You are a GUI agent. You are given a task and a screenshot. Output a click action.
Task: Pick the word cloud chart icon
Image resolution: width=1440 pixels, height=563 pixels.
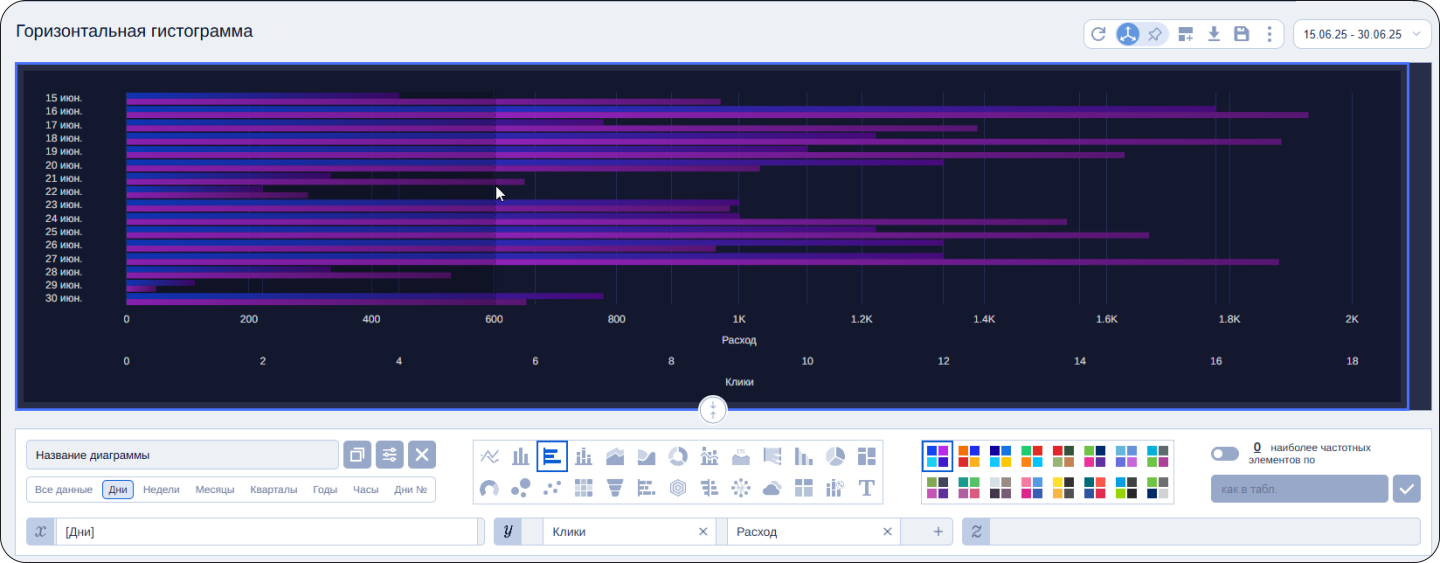click(x=772, y=488)
